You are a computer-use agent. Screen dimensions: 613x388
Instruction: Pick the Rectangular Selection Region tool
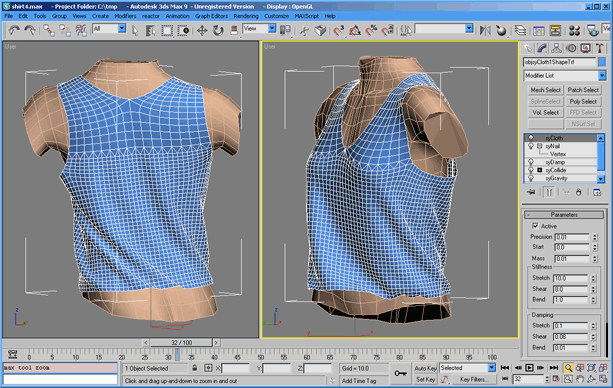[167, 30]
